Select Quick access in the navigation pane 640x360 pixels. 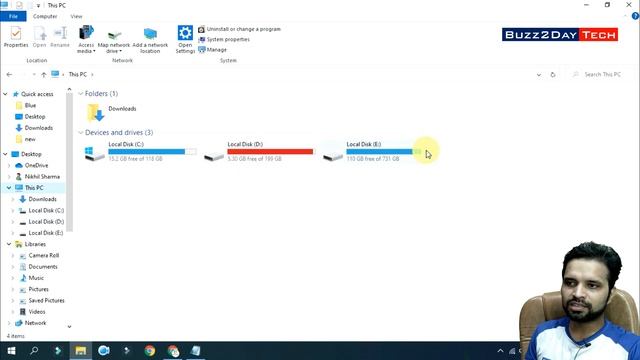coord(37,94)
